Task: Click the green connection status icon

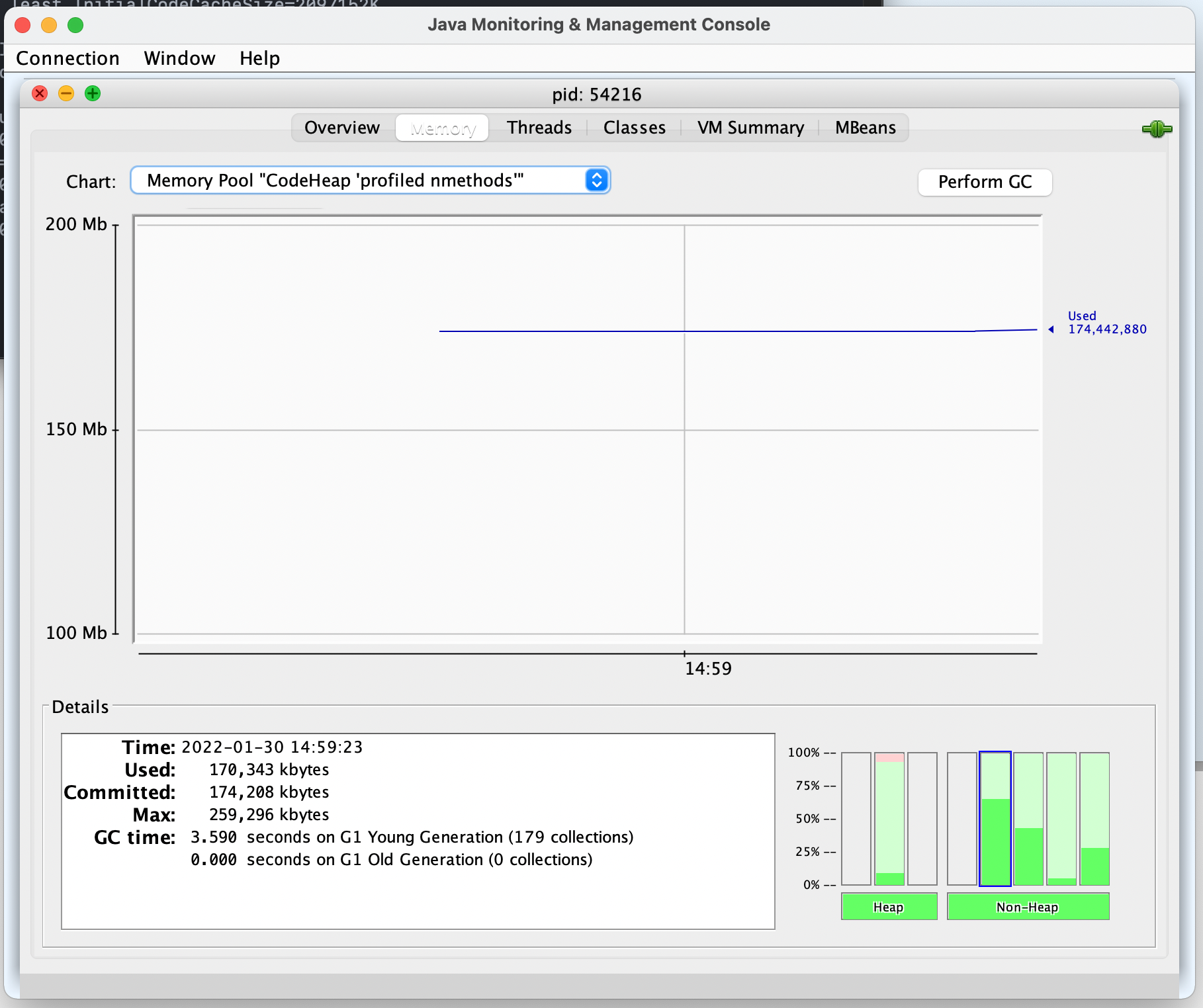Action: [1157, 129]
